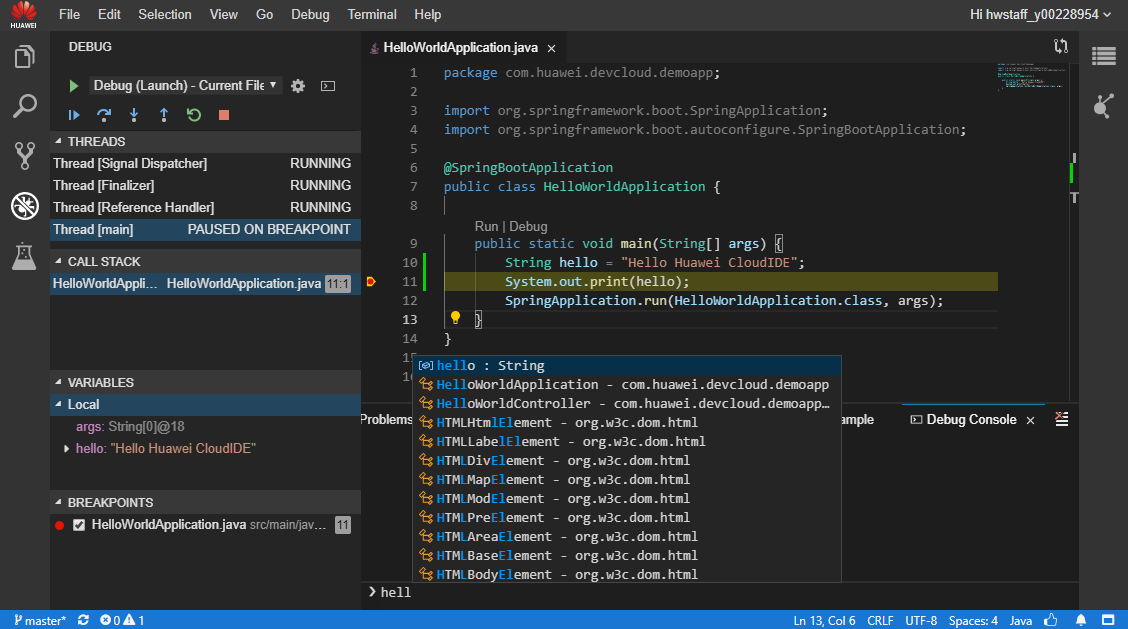Image resolution: width=1128 pixels, height=629 pixels.
Task: Clear the Debug Console with the list icon
Action: [1062, 419]
